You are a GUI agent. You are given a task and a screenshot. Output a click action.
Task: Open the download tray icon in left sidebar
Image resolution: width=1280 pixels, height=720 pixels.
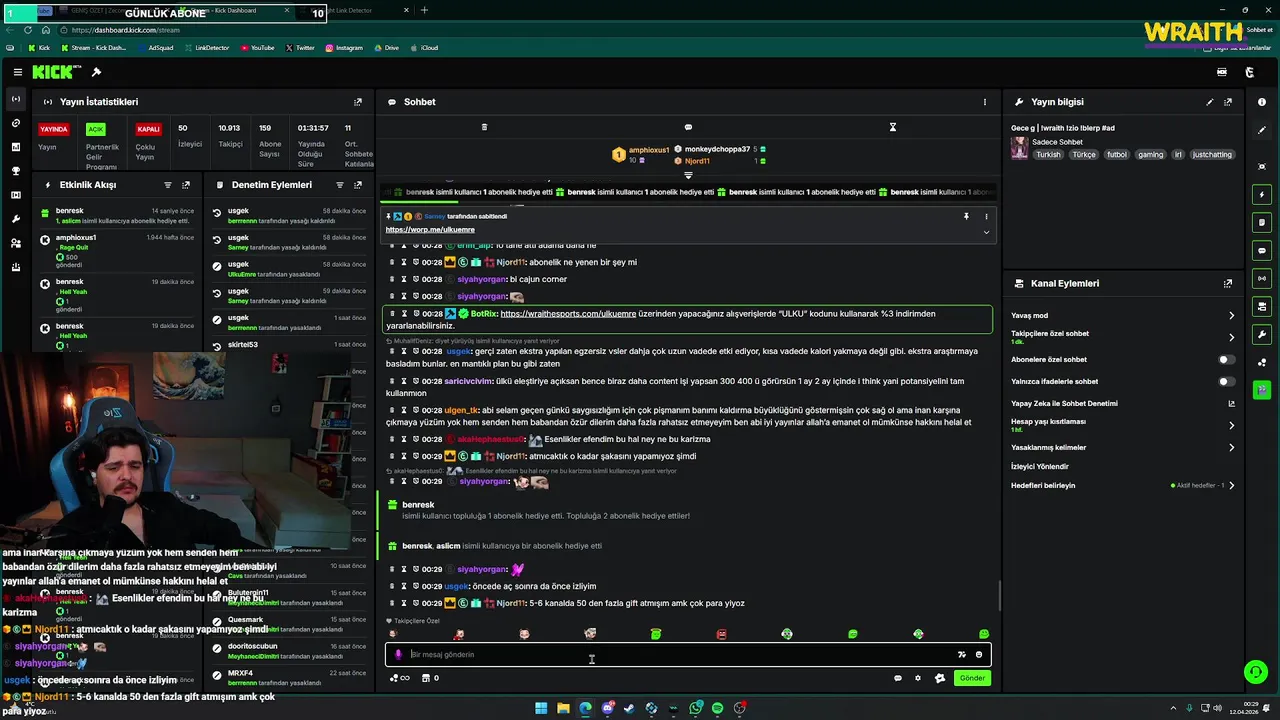point(16,267)
